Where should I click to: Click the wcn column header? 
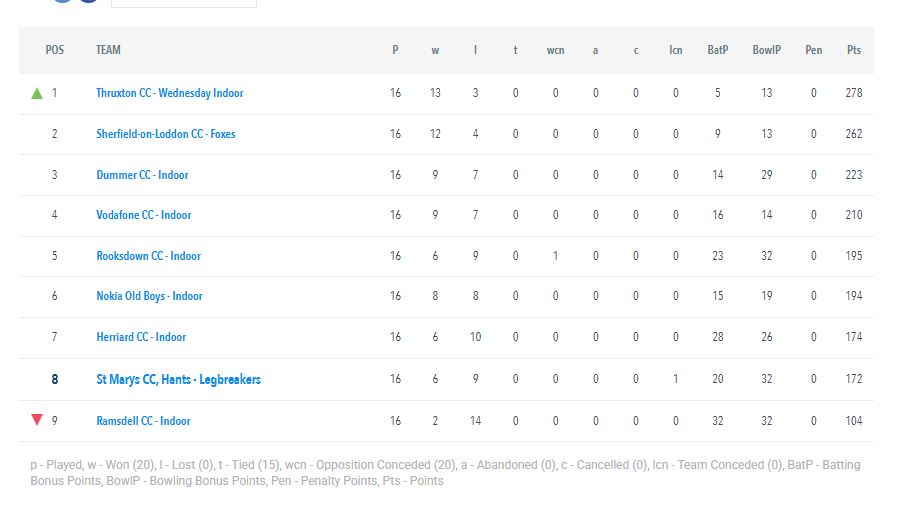555,50
